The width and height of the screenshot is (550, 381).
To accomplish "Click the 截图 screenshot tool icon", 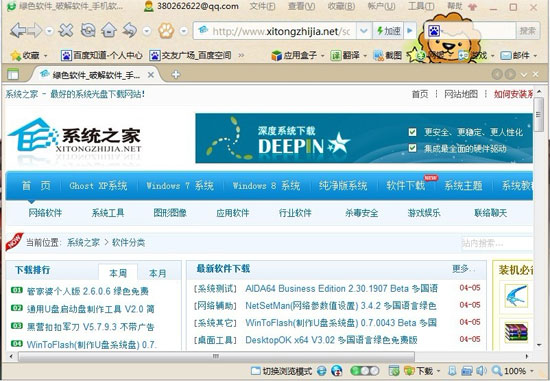I will 378,55.
